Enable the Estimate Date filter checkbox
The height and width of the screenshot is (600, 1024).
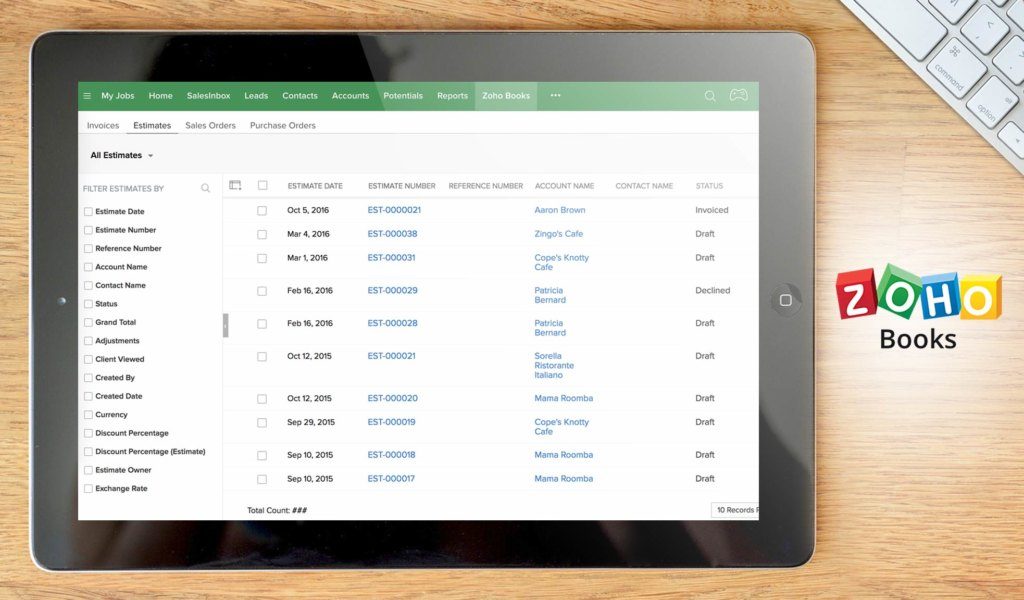tap(88, 211)
